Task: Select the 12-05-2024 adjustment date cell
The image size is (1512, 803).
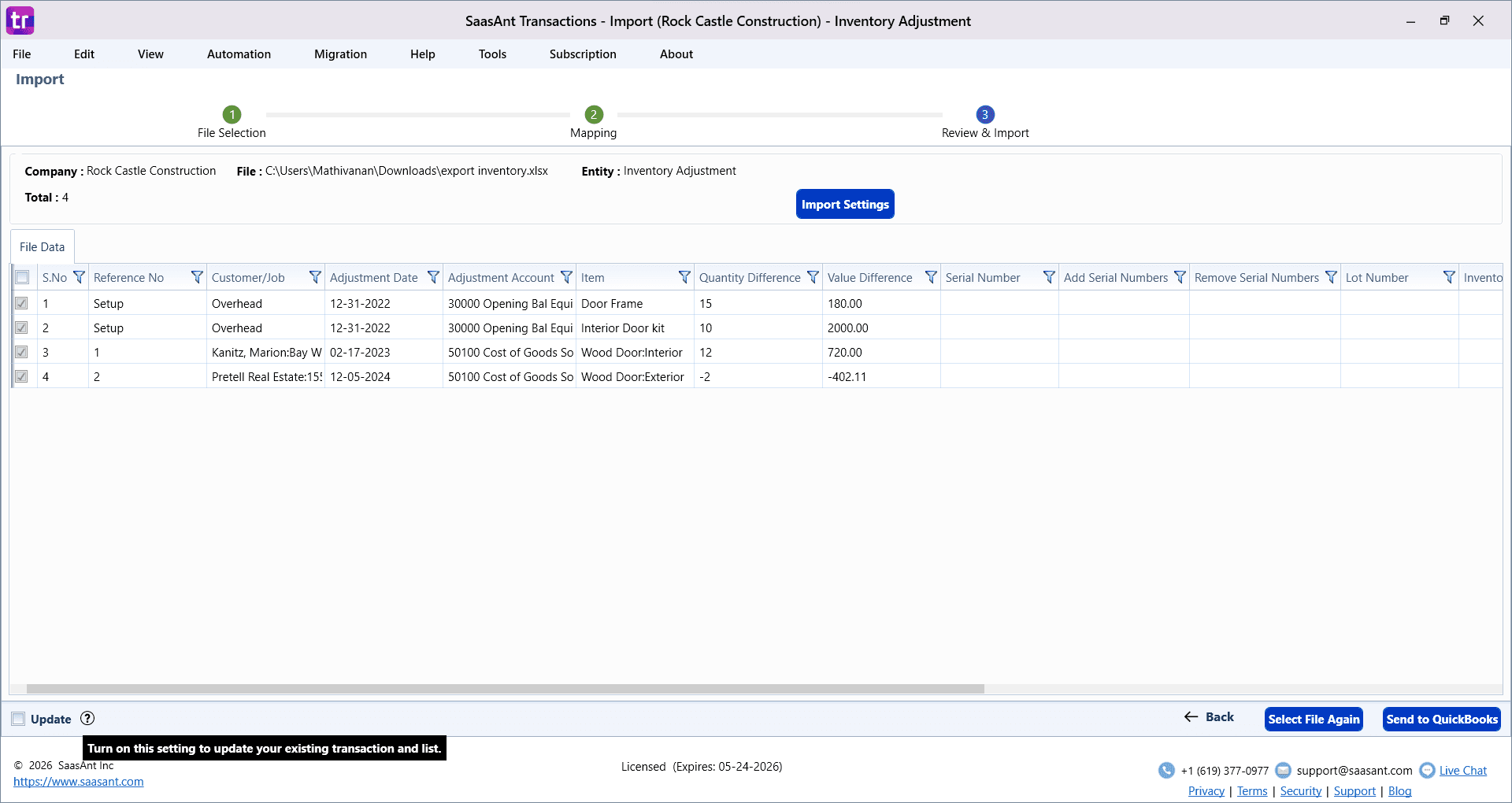Action: pyautogui.click(x=384, y=376)
